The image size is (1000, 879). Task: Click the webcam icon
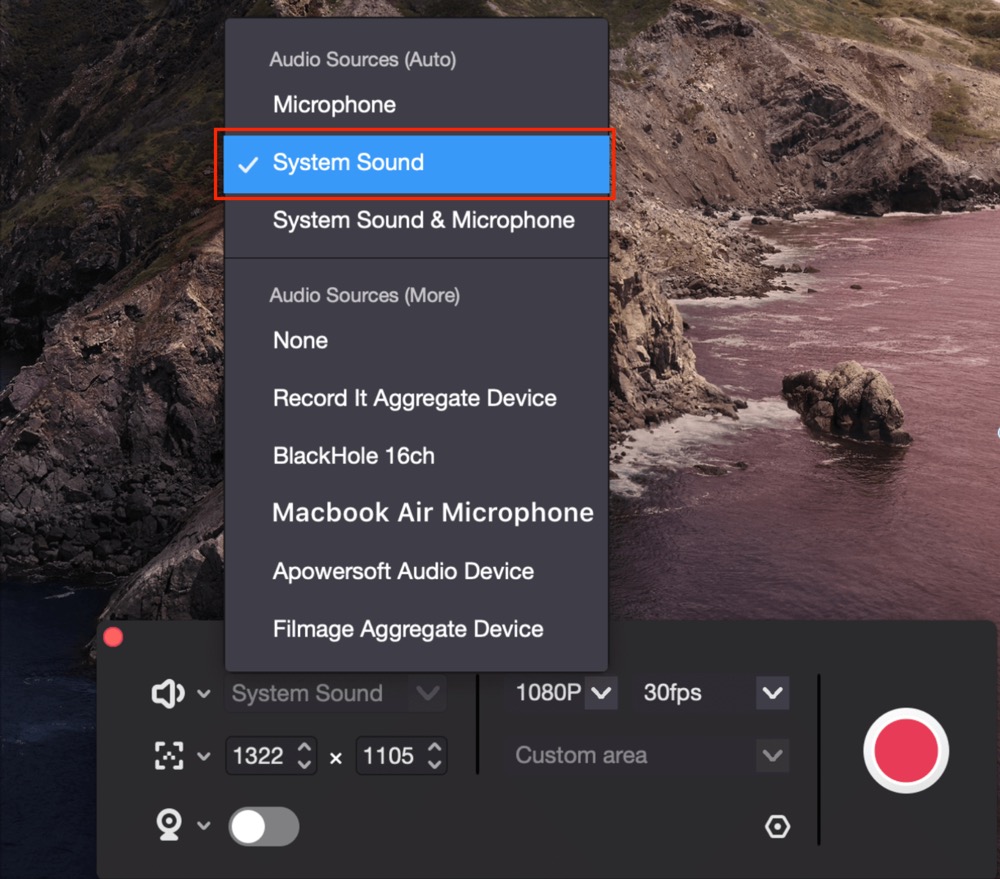click(x=169, y=825)
